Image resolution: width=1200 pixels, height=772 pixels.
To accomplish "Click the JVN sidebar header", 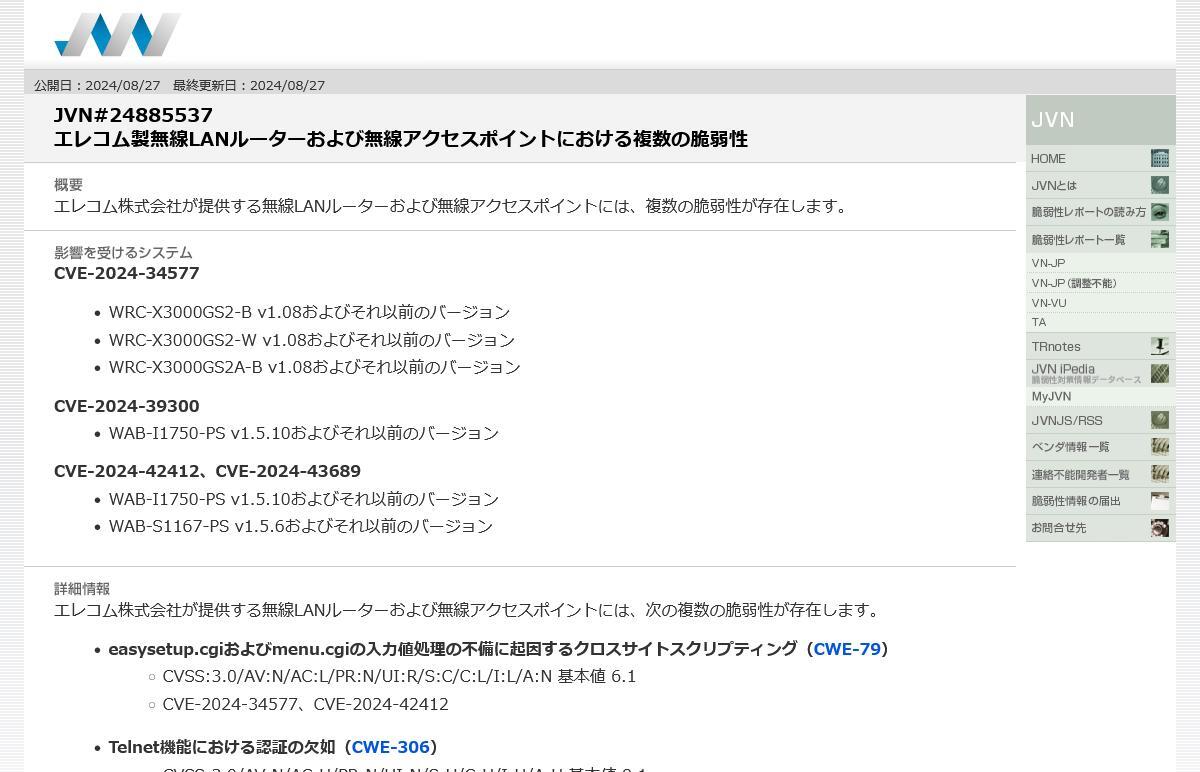I will pos(1100,120).
